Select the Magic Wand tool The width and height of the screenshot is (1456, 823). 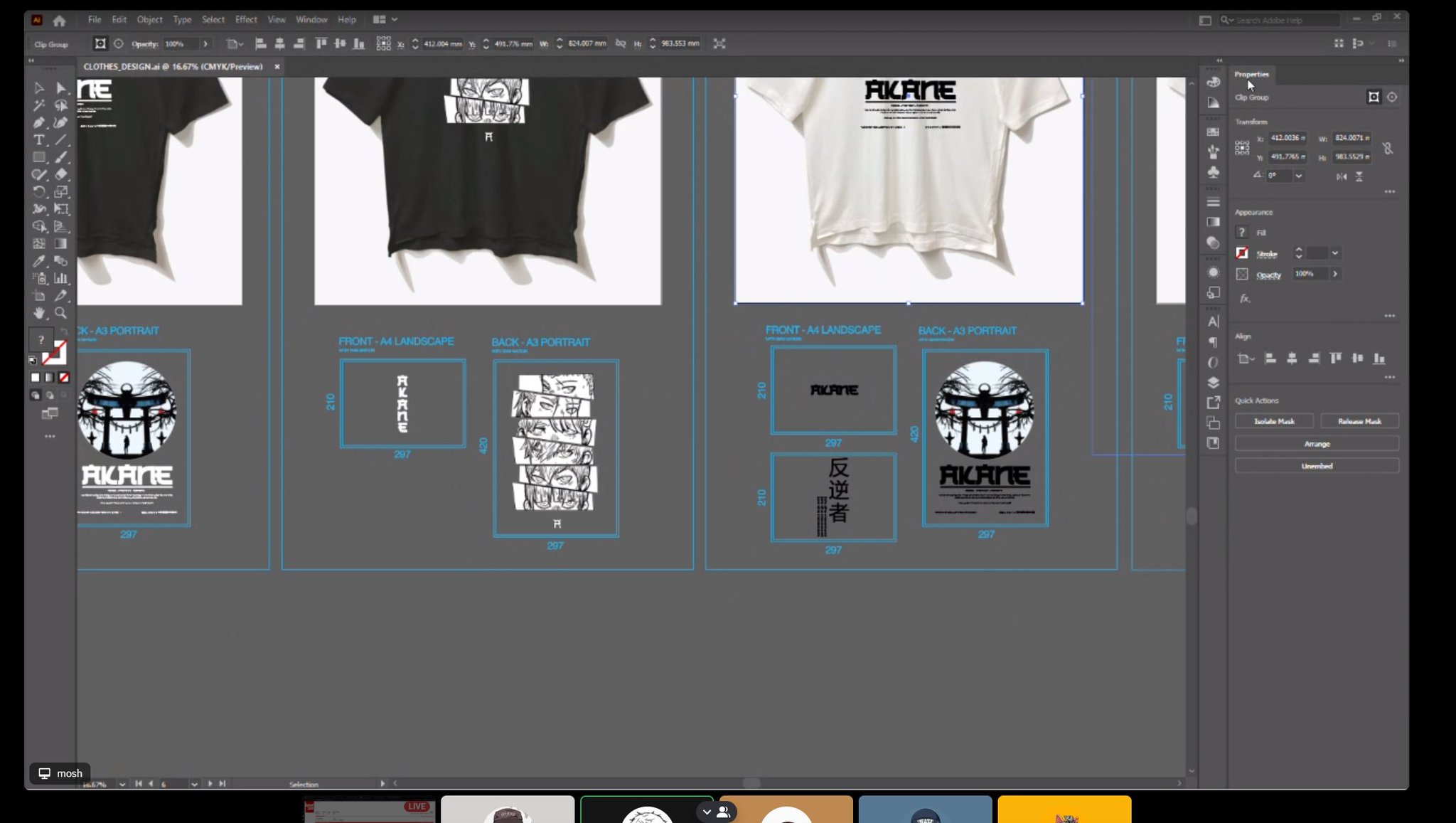[x=39, y=105]
